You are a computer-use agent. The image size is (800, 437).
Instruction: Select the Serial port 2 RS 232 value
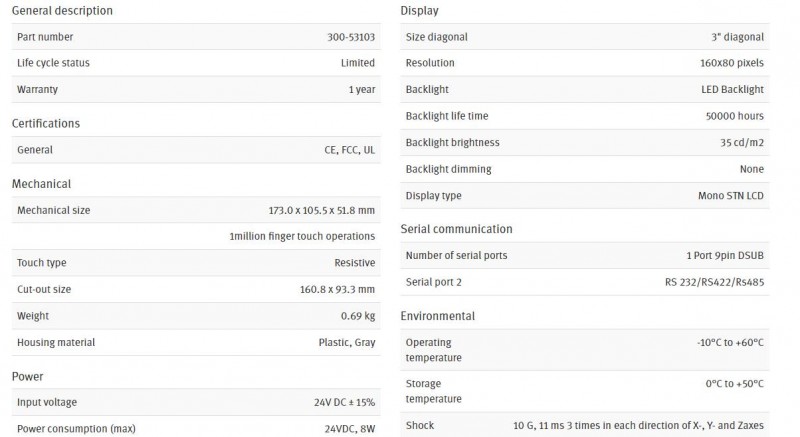tap(714, 282)
